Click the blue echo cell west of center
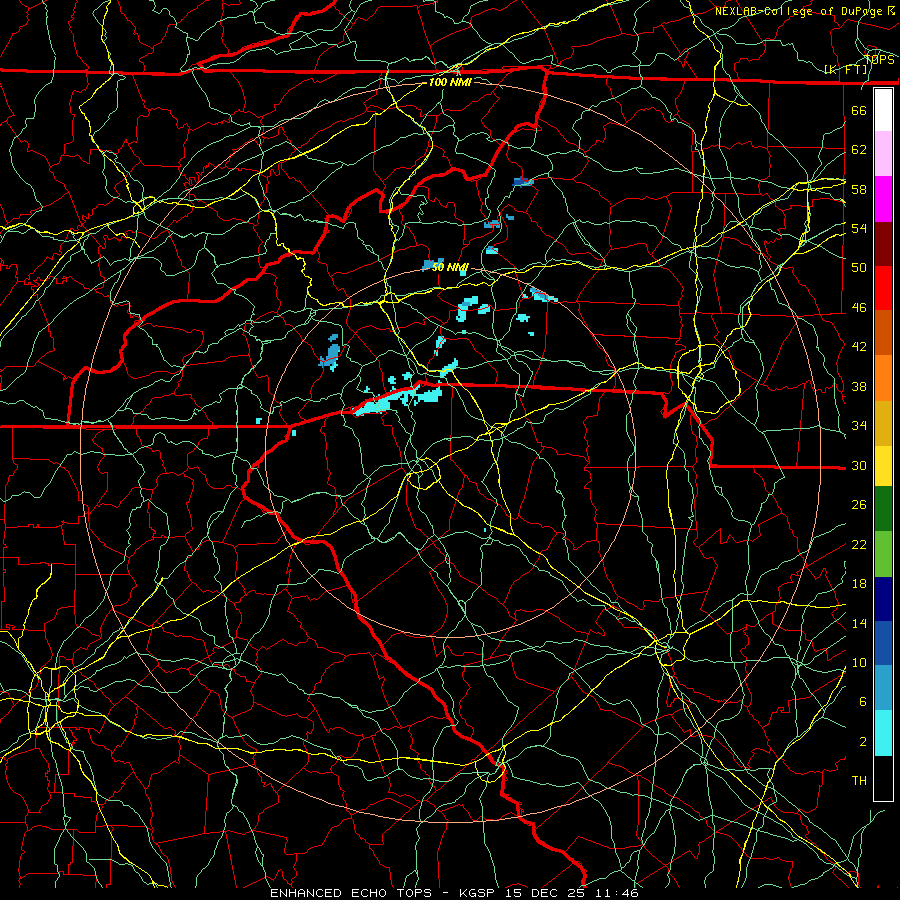Viewport: 900px width, 900px height. coord(330,352)
